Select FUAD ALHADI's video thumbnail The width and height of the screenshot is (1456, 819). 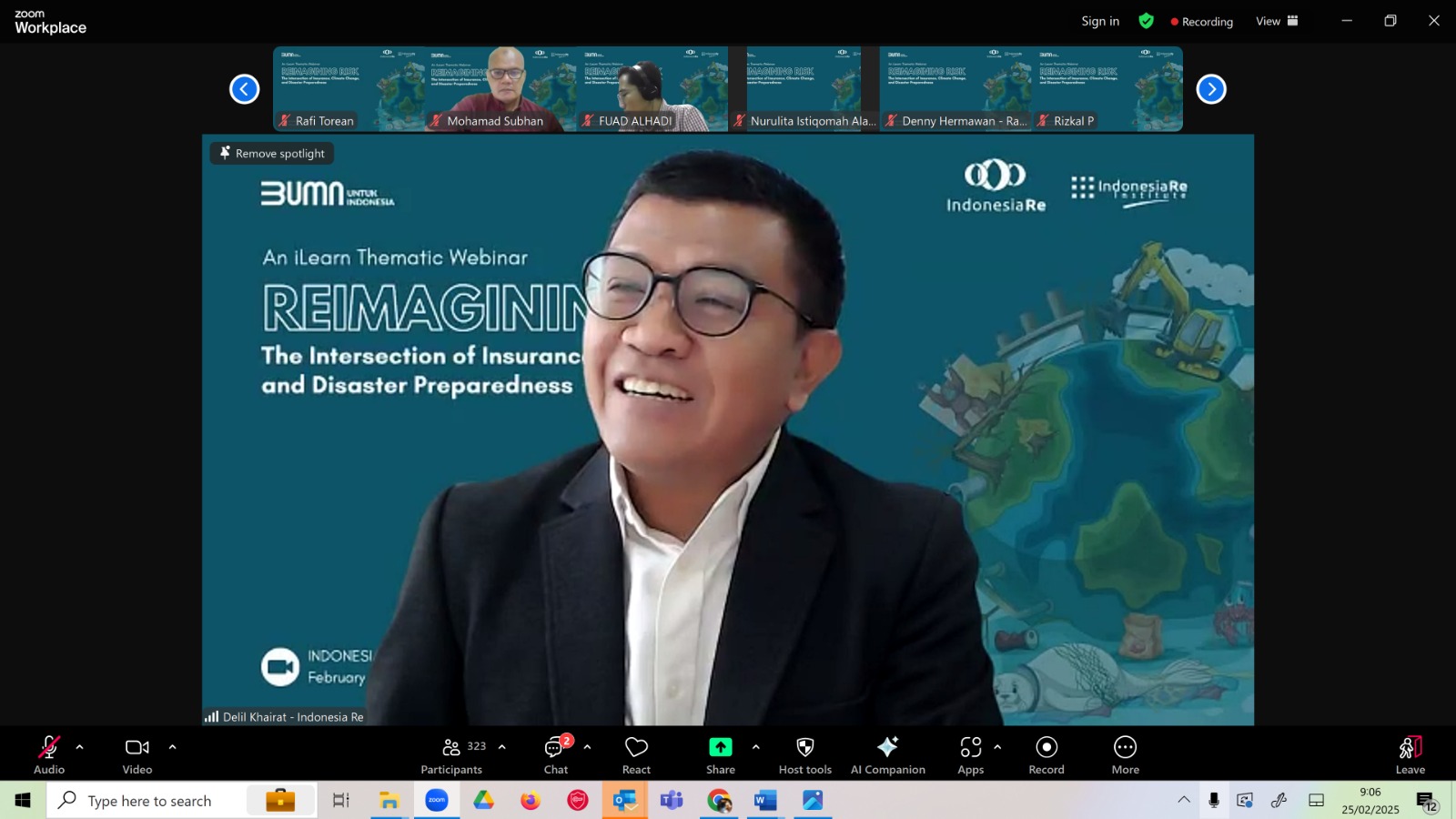[x=652, y=89]
